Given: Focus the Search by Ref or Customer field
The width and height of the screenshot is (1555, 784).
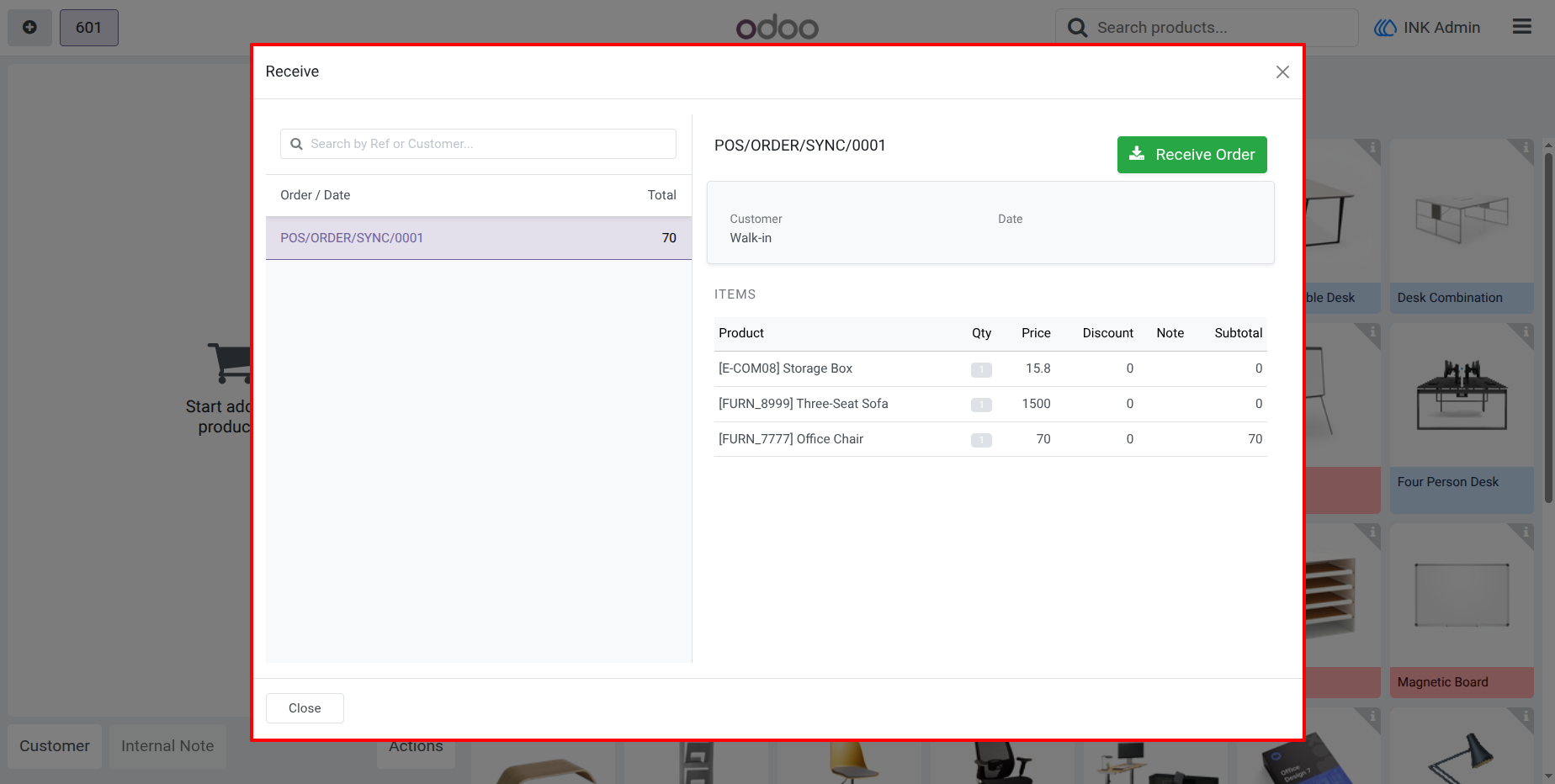Looking at the screenshot, I should coord(478,144).
